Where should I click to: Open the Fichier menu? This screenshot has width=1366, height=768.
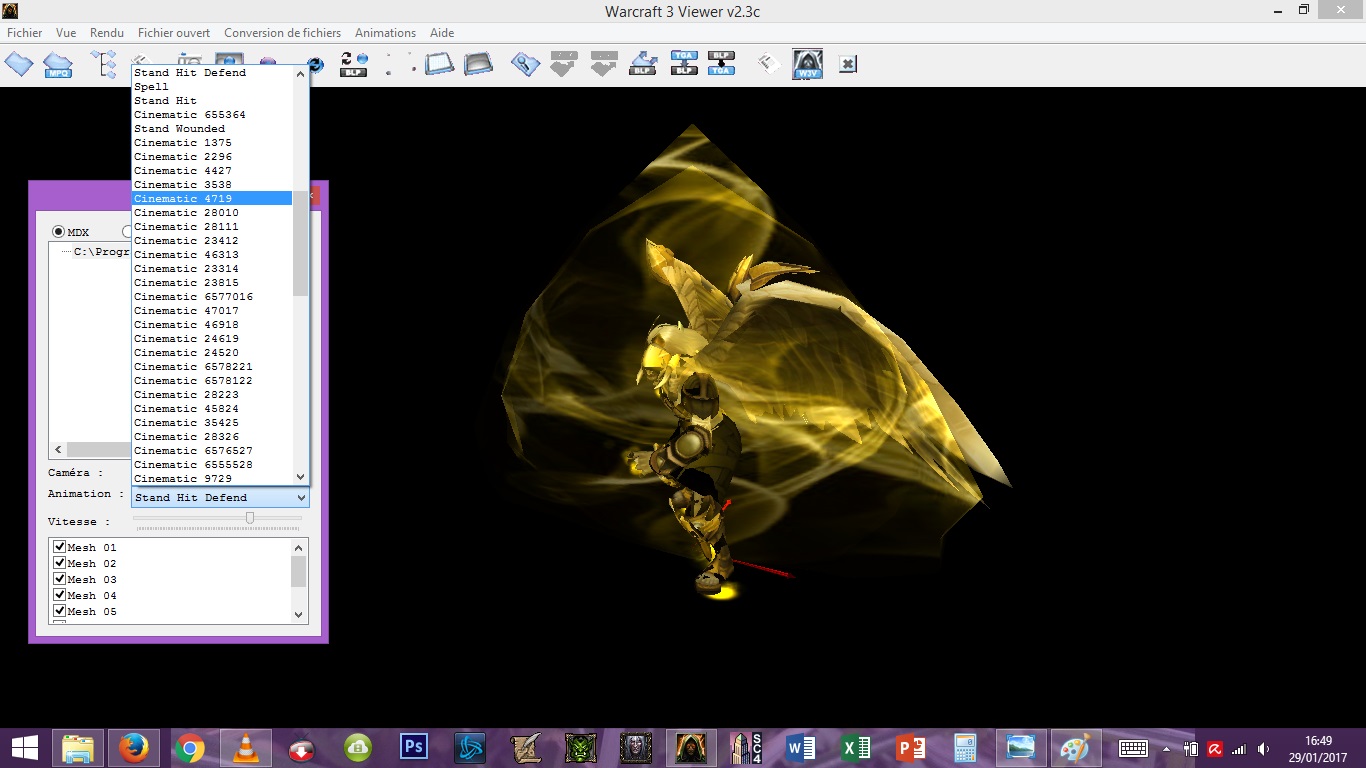click(x=25, y=33)
